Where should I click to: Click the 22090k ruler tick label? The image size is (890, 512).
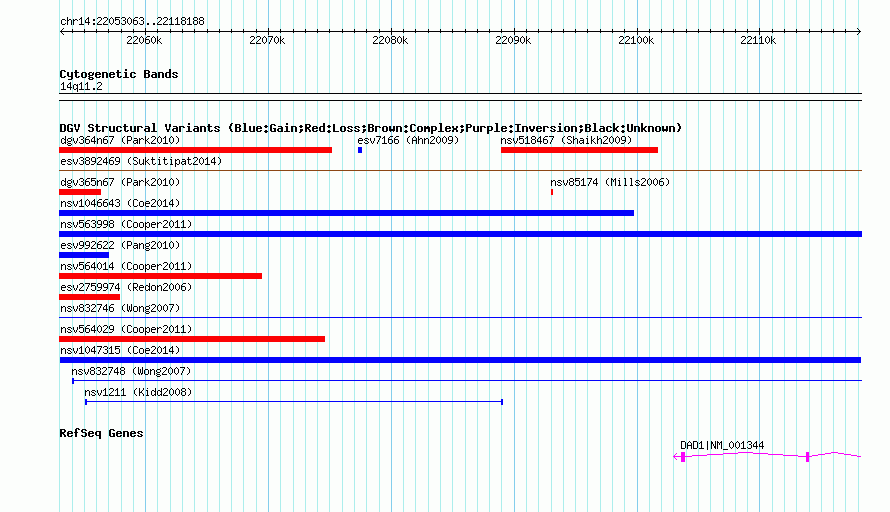point(513,40)
